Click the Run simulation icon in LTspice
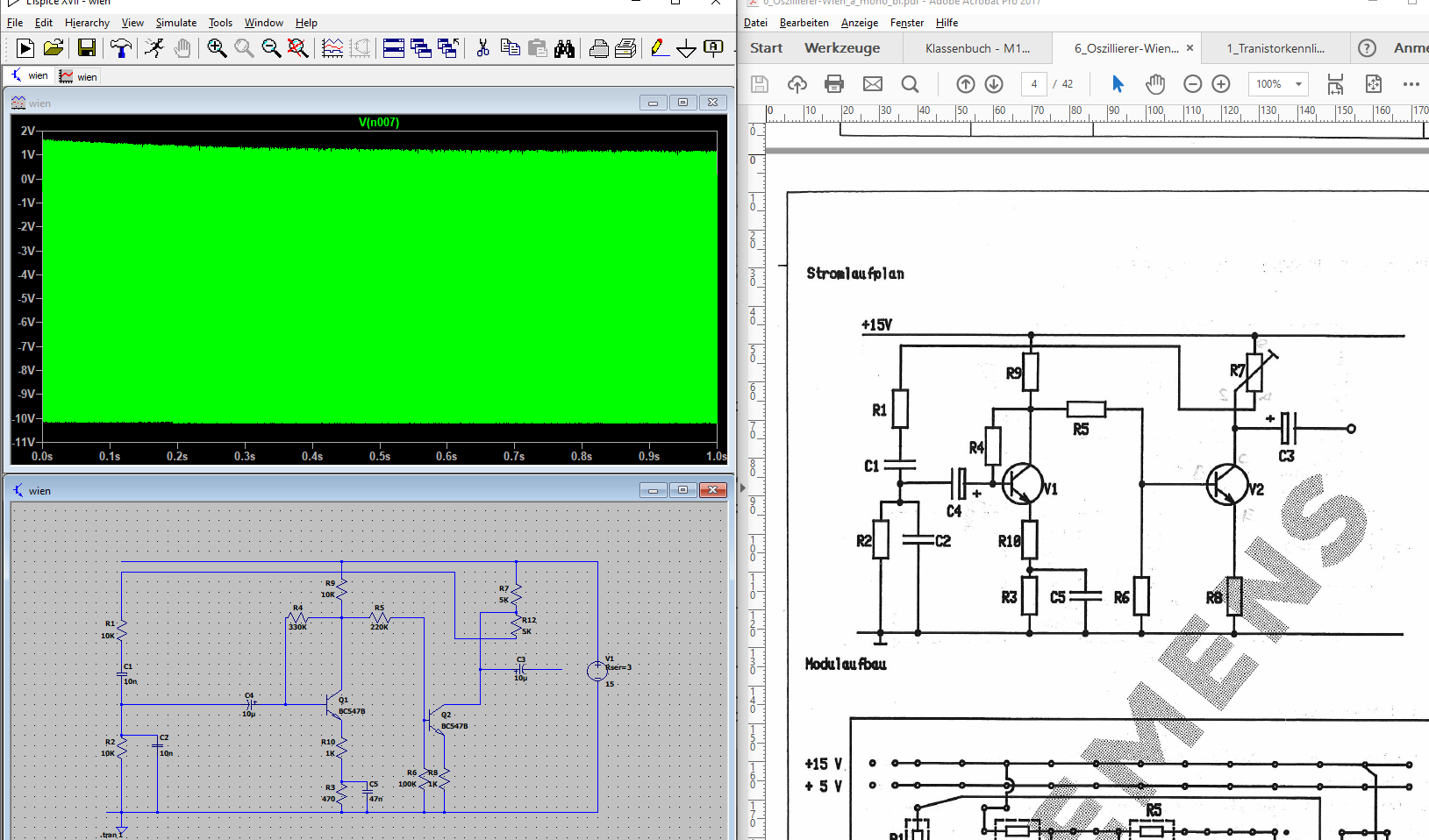This screenshot has height=840, width=1429. point(25,48)
